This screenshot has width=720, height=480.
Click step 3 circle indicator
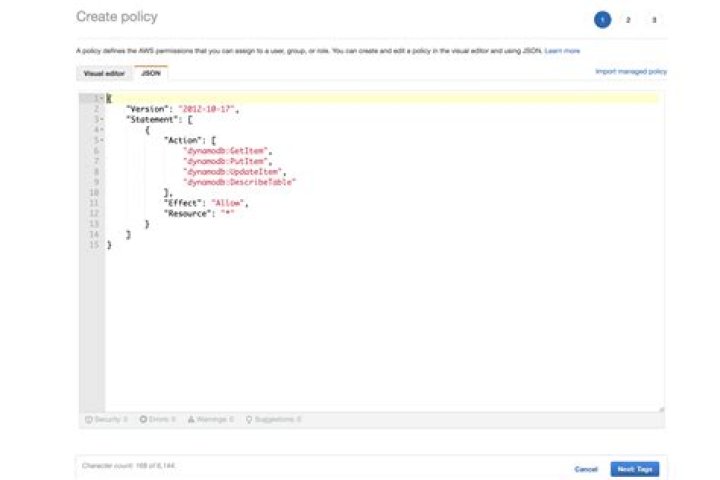pyautogui.click(x=653, y=19)
